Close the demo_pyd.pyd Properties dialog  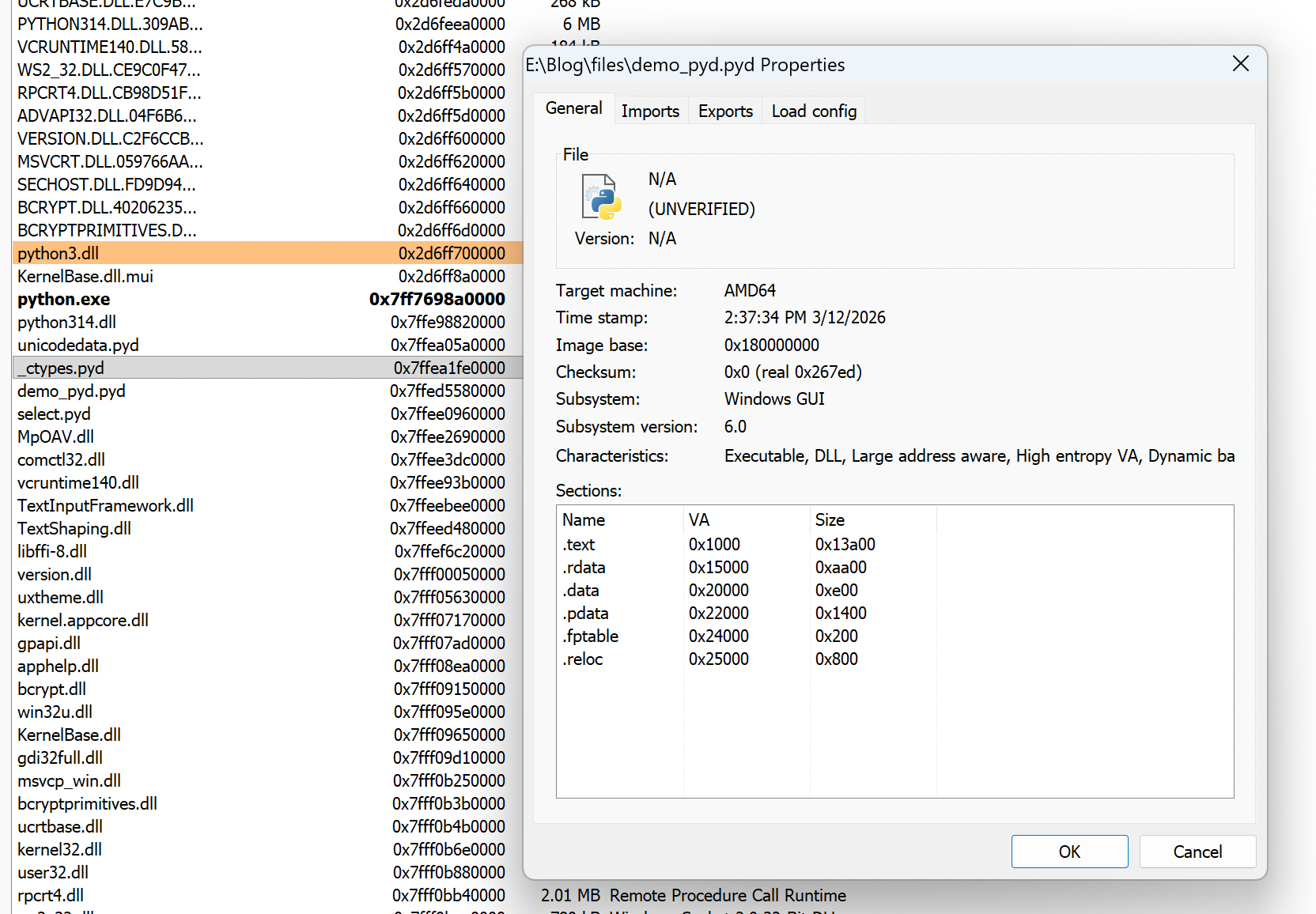pos(1241,64)
